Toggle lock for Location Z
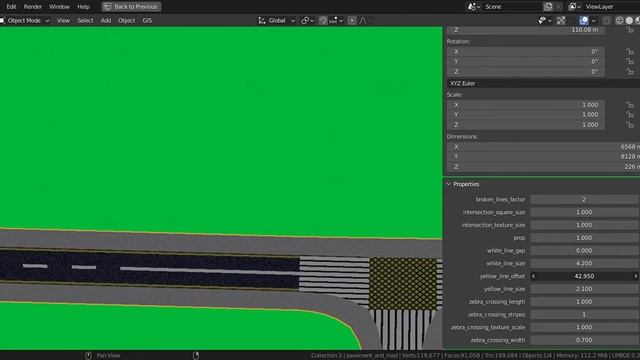Image resolution: width=640 pixels, height=360 pixels. point(630,30)
